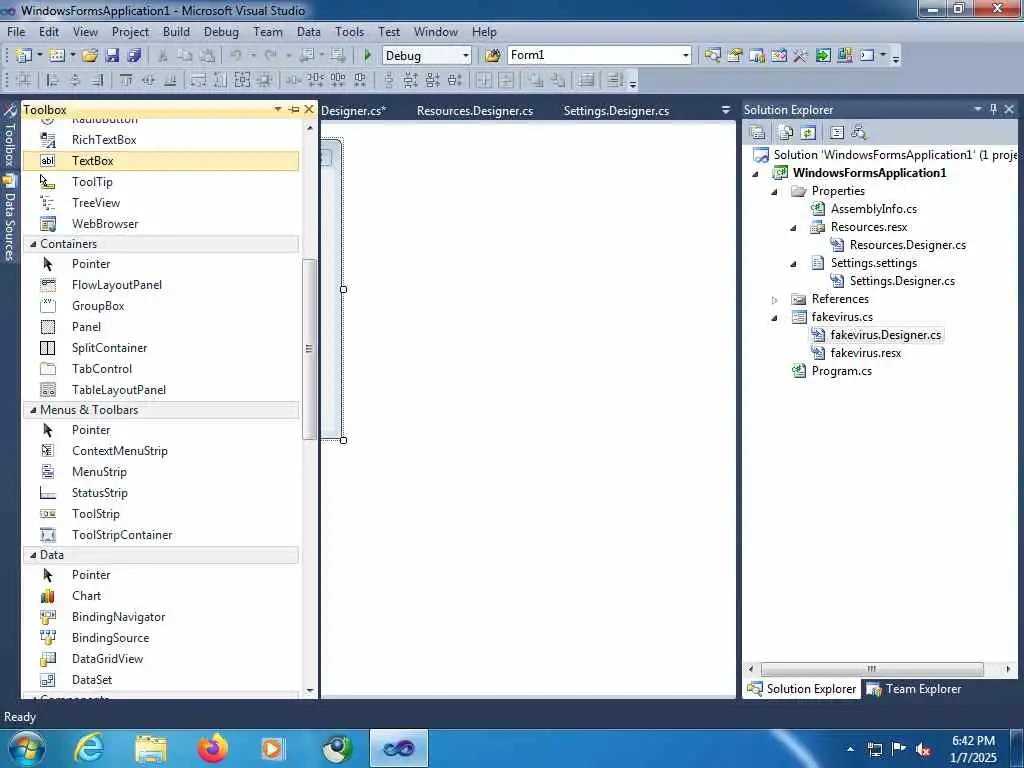This screenshot has height=768, width=1024.
Task: Select the Chart control under Data
Action: [x=161, y=596]
